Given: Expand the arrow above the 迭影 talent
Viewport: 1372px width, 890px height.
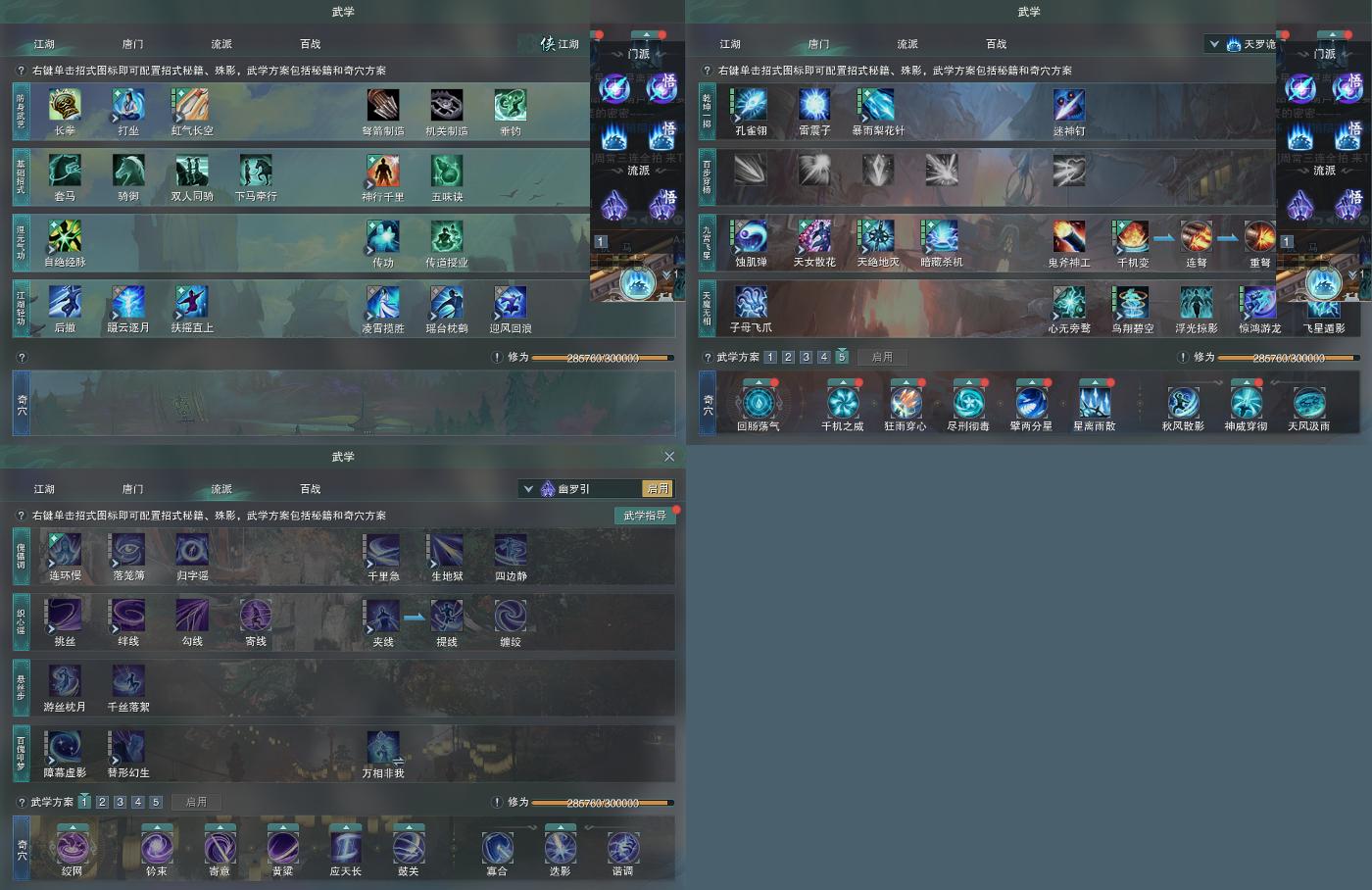Looking at the screenshot, I should pyautogui.click(x=561, y=827).
